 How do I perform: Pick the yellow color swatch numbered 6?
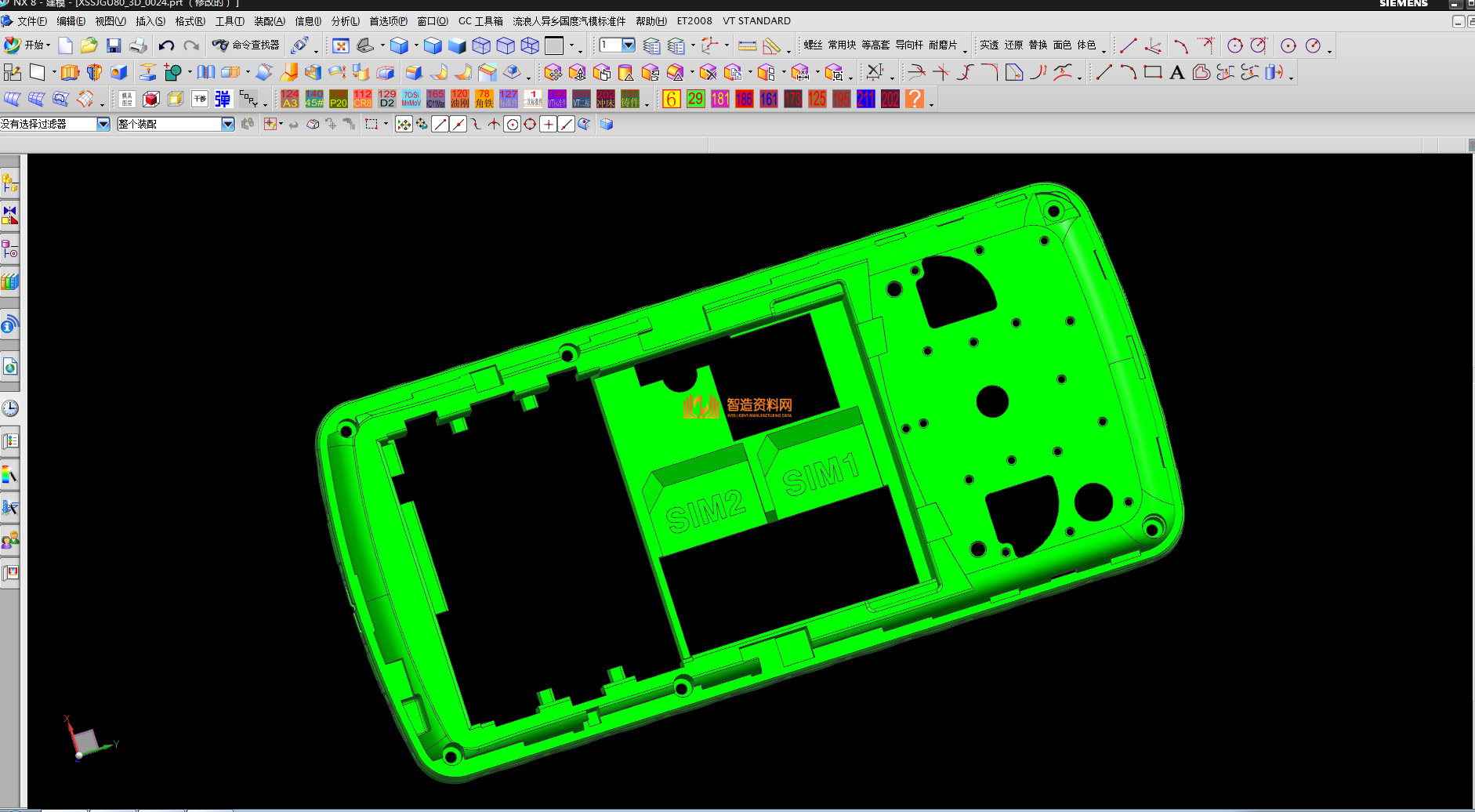pyautogui.click(x=672, y=99)
